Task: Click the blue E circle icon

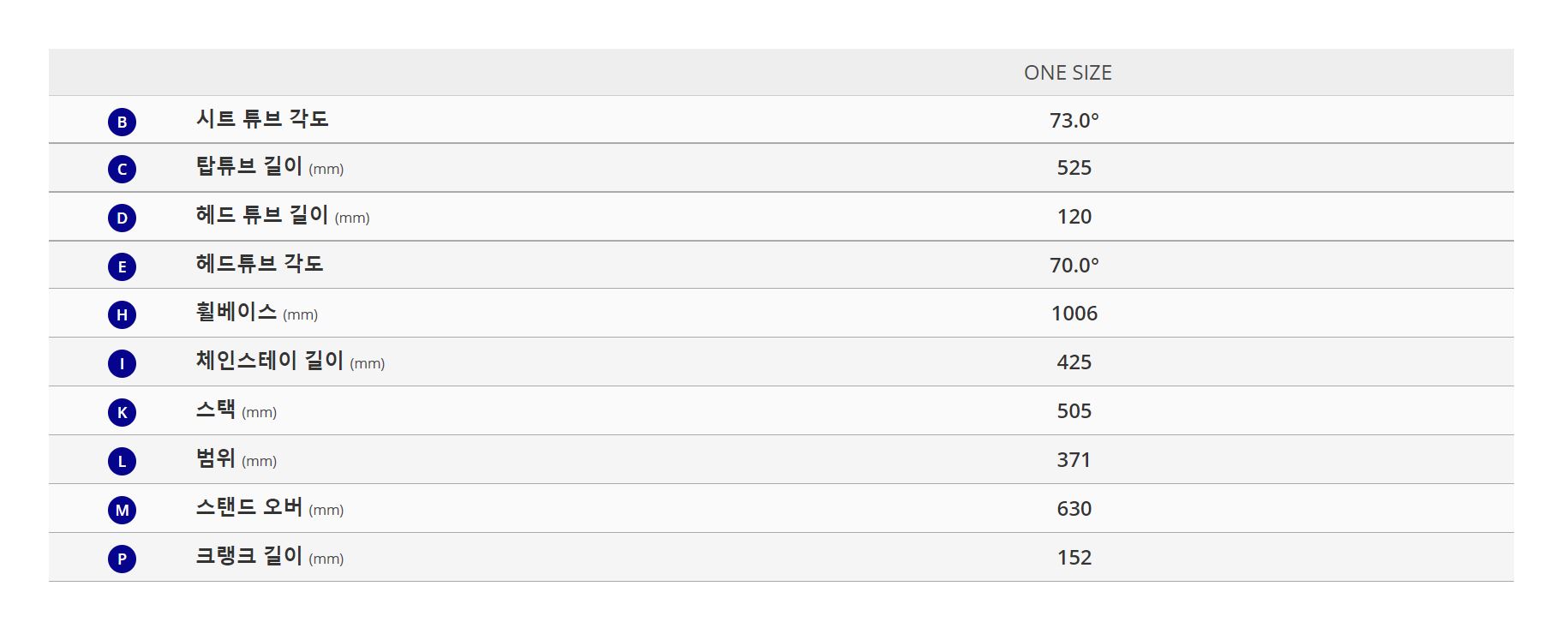Action: pos(122,266)
